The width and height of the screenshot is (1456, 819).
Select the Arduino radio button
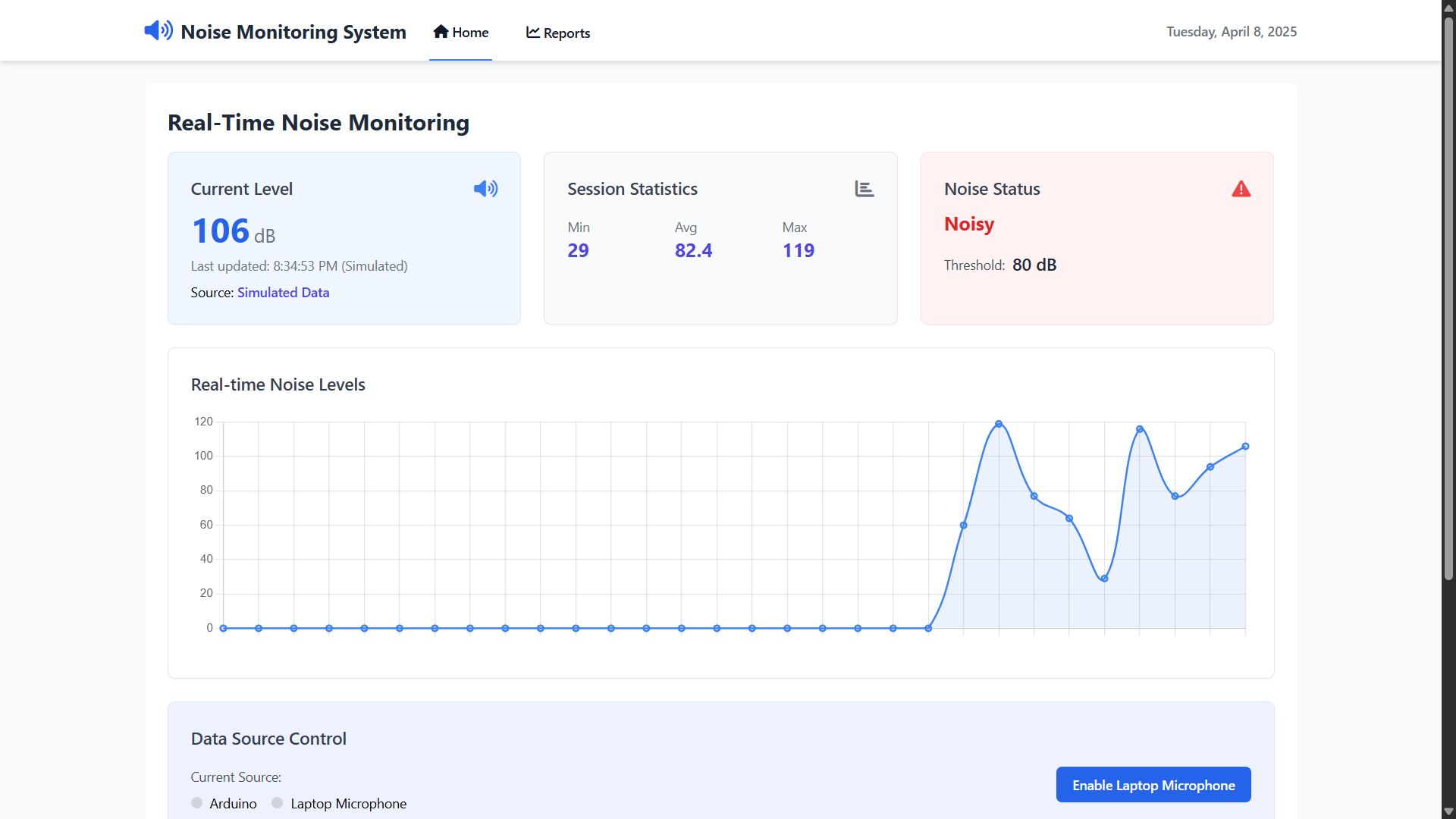[x=197, y=803]
